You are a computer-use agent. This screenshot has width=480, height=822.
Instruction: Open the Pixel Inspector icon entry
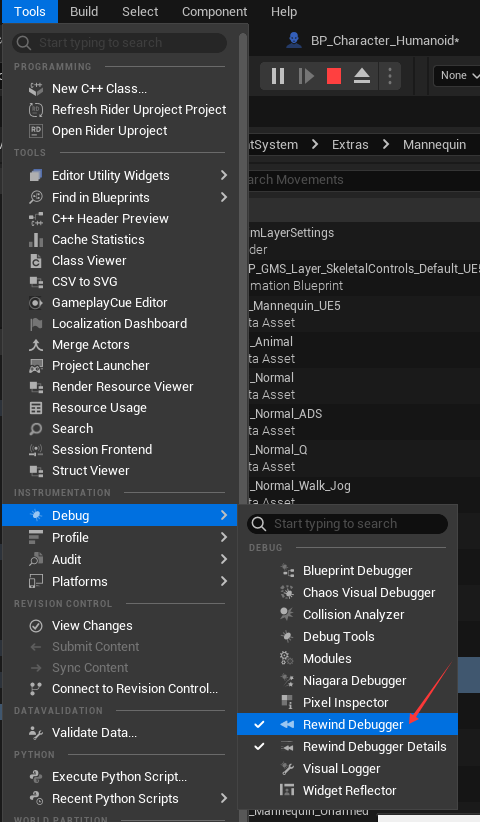coord(287,702)
